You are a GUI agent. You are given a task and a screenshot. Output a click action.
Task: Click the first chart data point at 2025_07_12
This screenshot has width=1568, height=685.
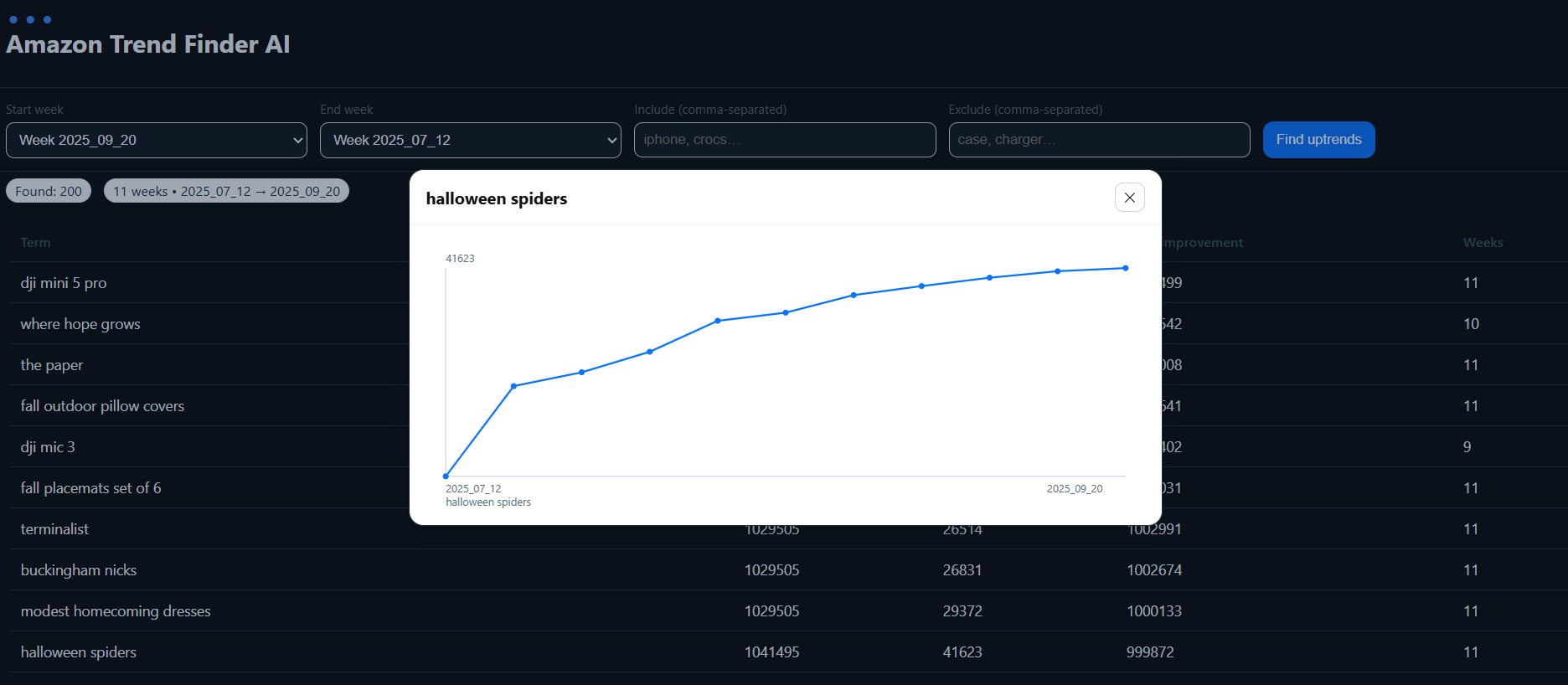click(446, 476)
